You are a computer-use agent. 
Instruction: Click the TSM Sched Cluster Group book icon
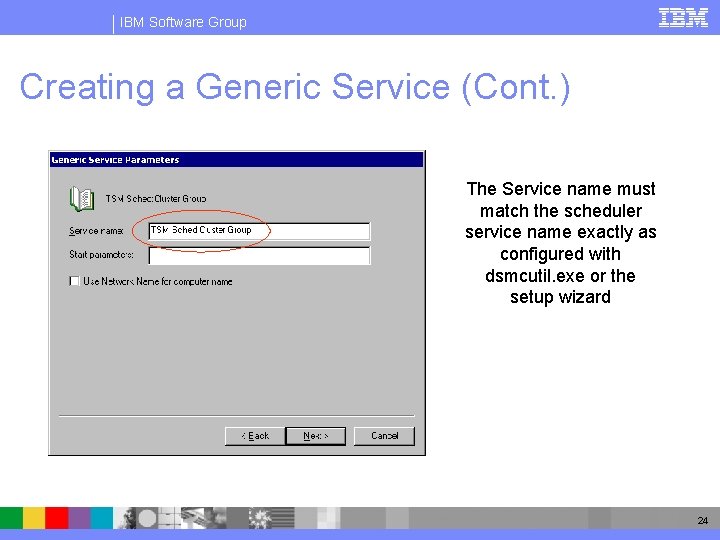82,199
